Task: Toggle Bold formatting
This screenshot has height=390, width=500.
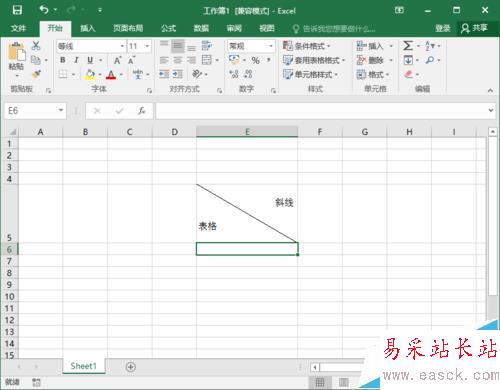Action: click(63, 60)
